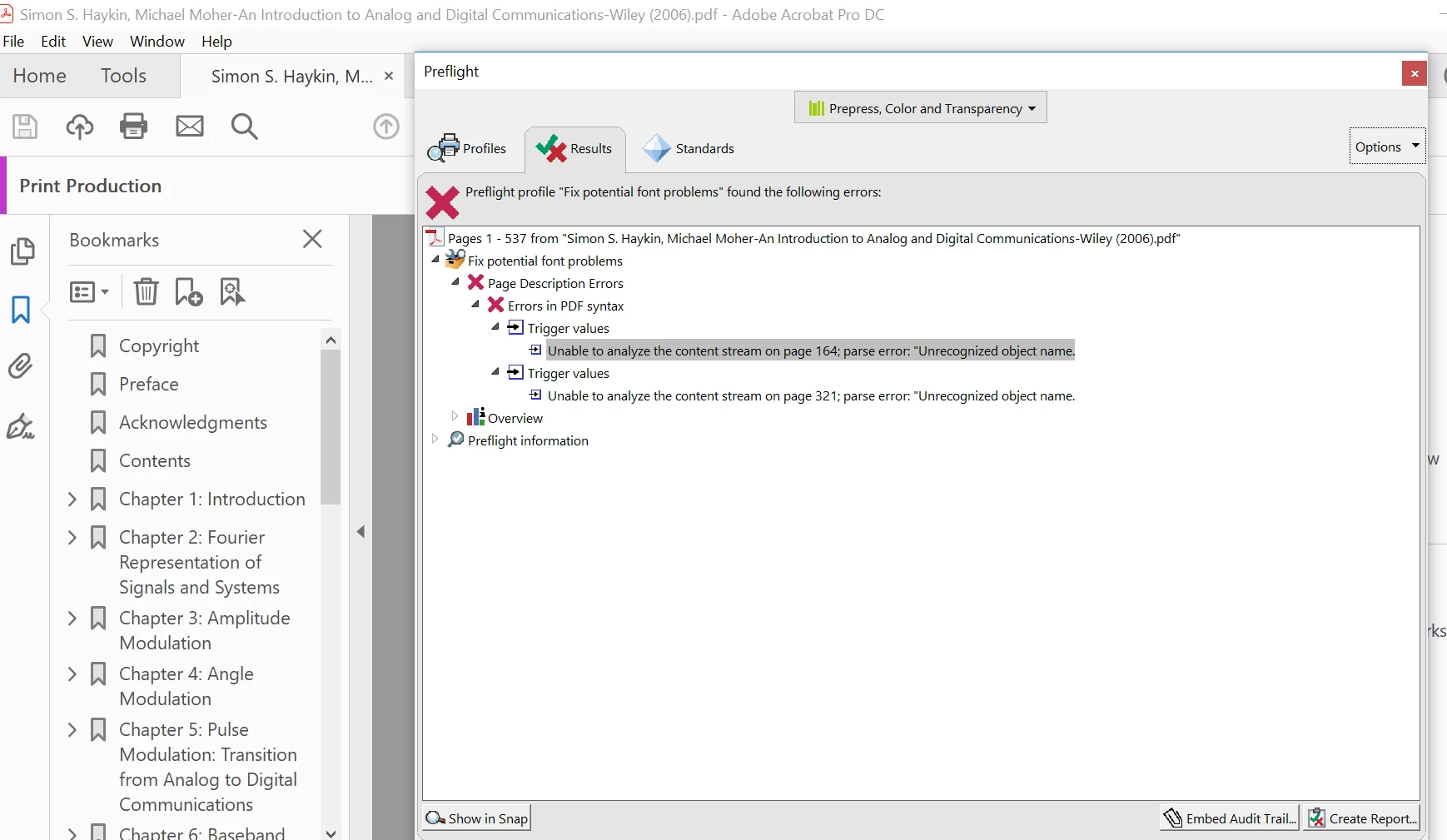Select the page 164 parse error entry

click(x=811, y=350)
